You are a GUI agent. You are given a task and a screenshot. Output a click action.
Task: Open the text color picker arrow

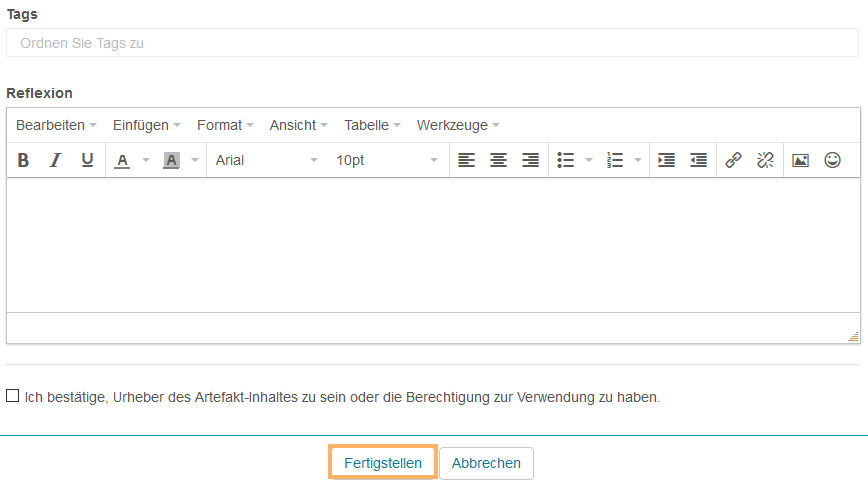[x=145, y=160]
